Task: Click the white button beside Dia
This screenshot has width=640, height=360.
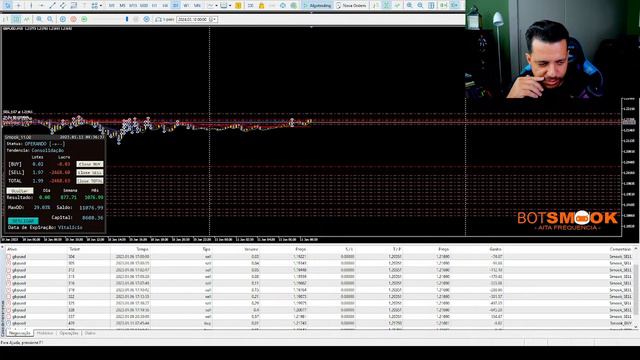Action: click(20, 191)
